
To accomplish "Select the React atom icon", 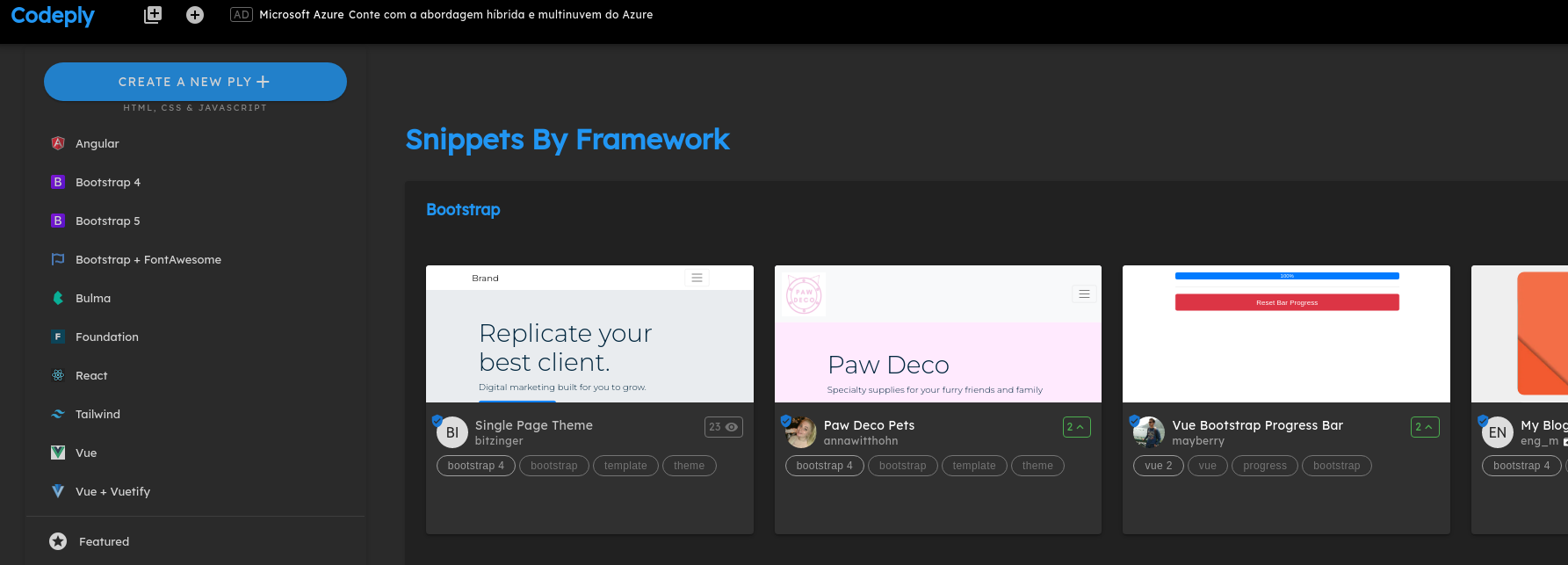I will point(58,375).
